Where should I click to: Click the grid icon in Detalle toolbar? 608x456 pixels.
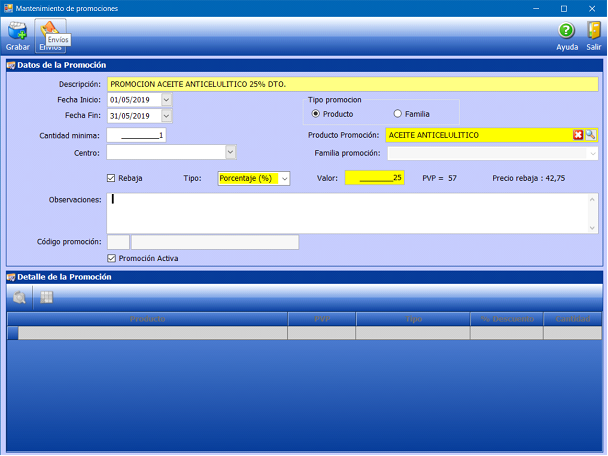[x=46, y=297]
